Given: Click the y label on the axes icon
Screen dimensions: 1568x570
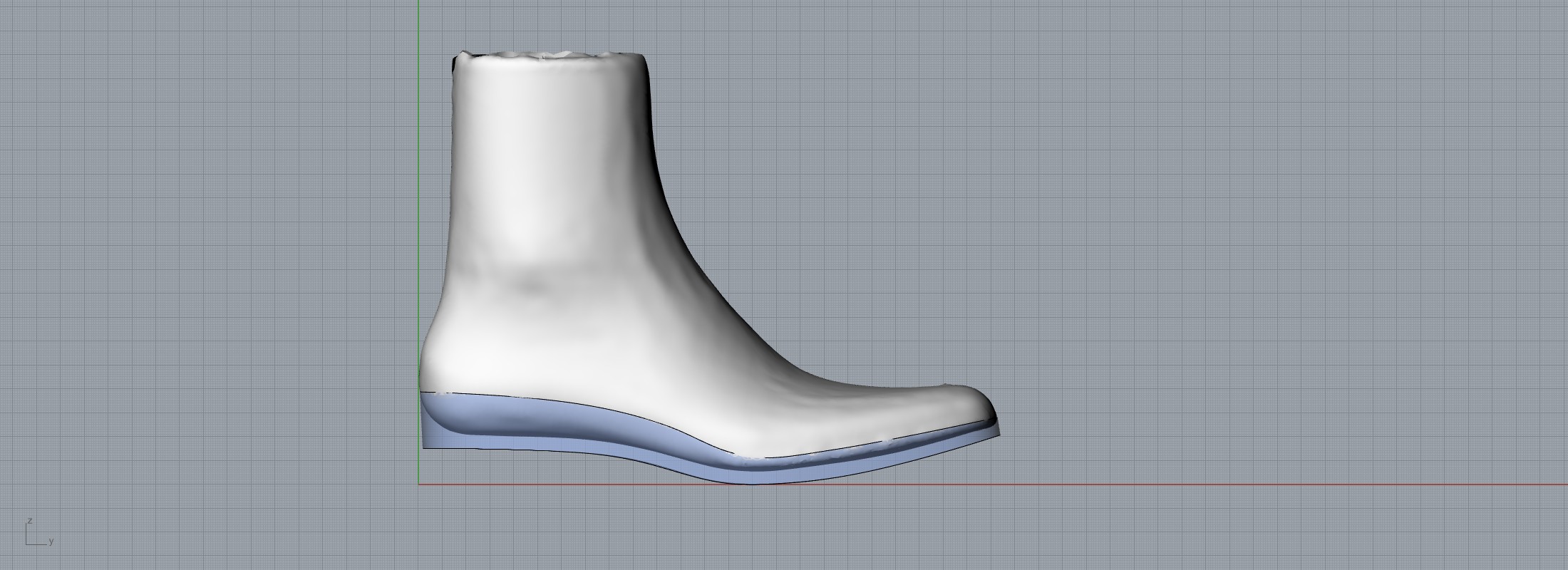Looking at the screenshot, I should [x=51, y=541].
